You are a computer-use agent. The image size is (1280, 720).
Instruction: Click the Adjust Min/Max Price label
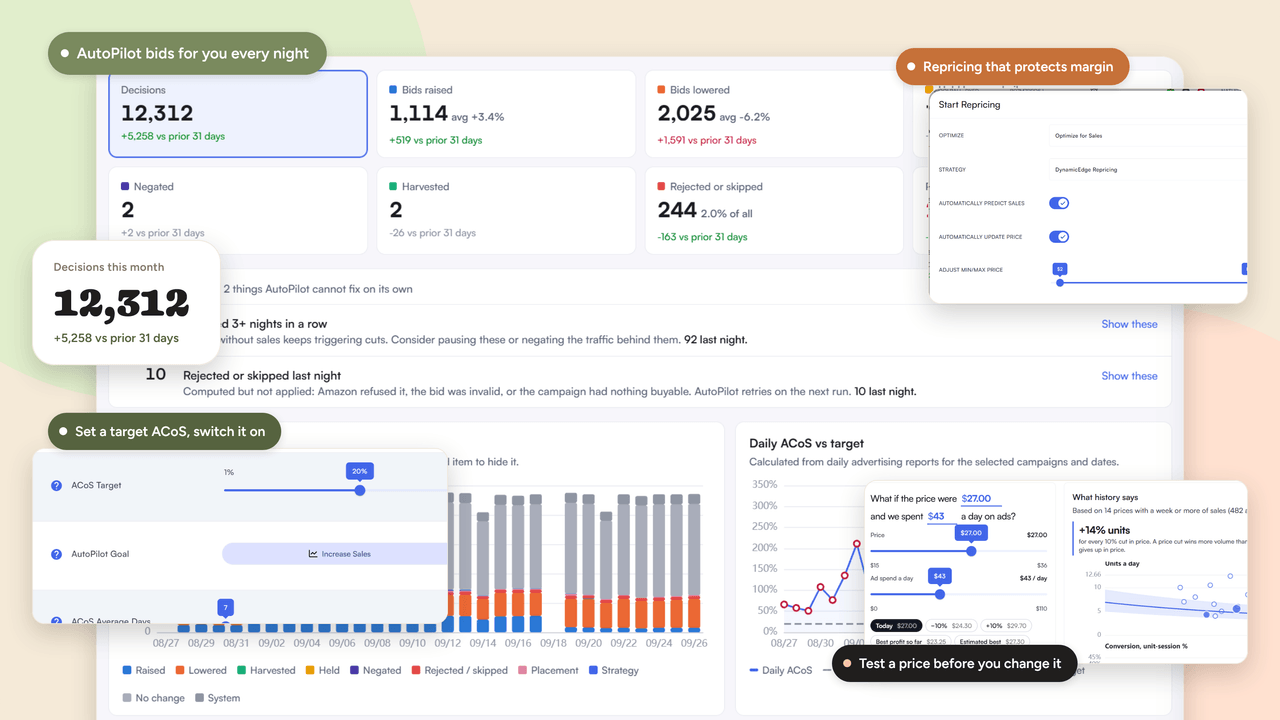(970, 270)
